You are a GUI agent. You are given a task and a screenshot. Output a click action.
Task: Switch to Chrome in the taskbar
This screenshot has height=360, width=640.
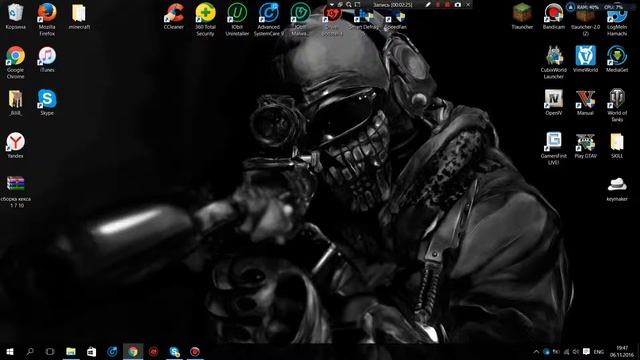[133, 351]
